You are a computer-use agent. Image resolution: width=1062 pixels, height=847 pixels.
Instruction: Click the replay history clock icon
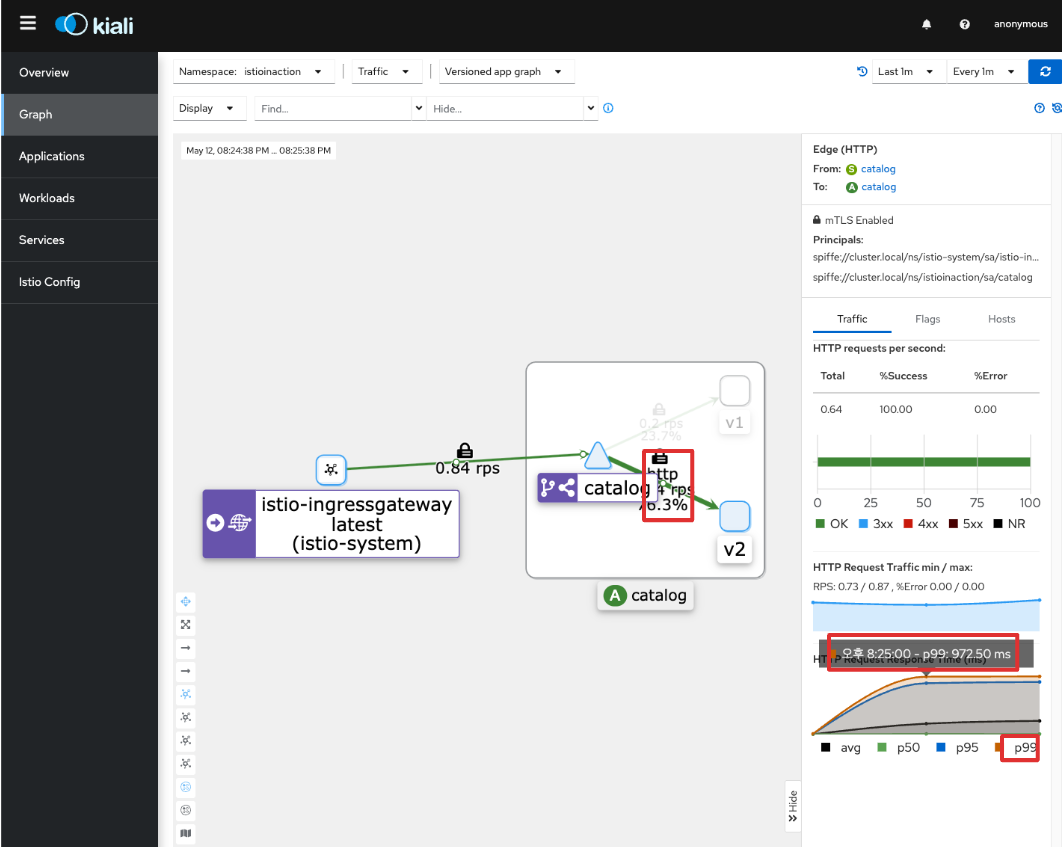[862, 72]
